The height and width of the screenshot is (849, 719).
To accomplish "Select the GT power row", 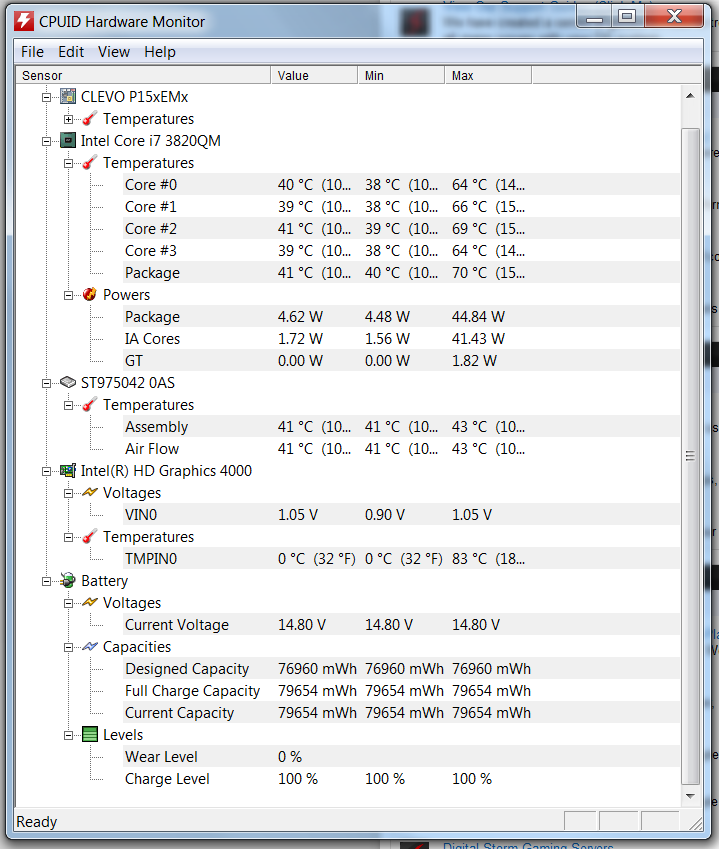I will point(402,361).
